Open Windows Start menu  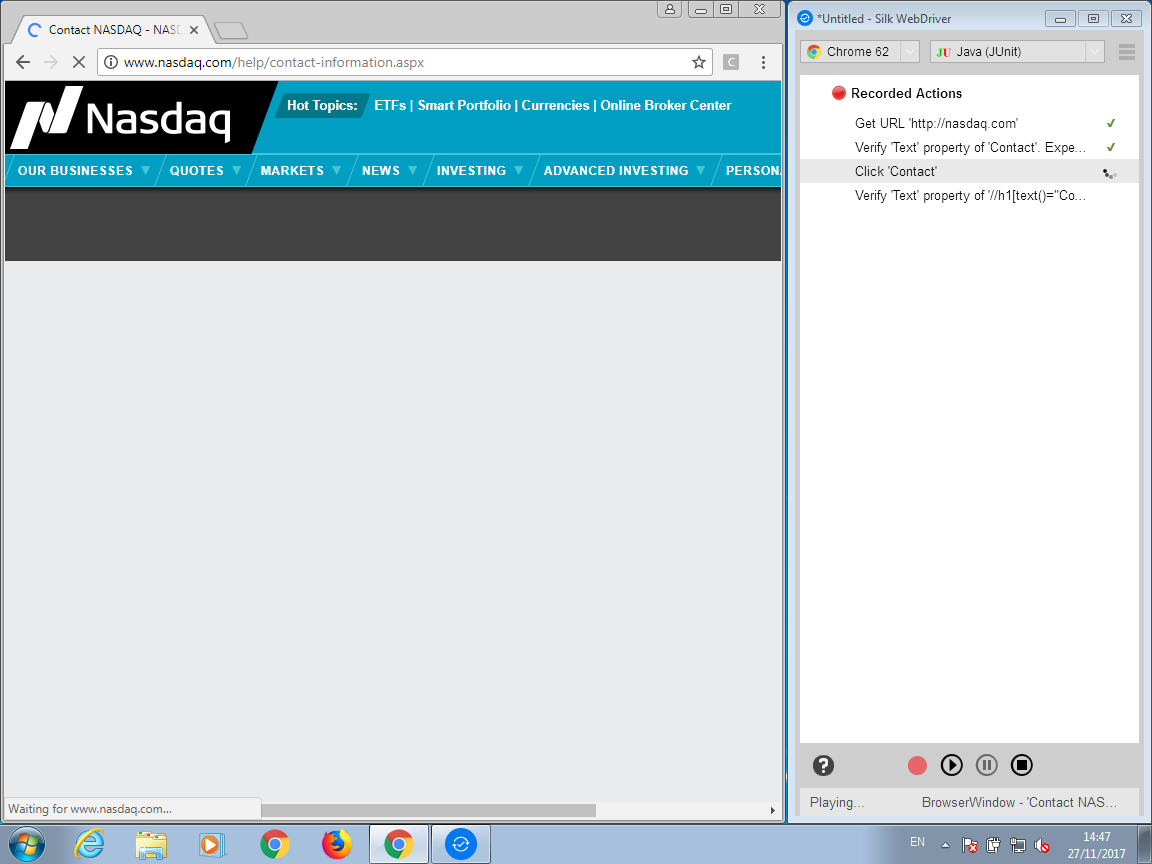pos(26,844)
